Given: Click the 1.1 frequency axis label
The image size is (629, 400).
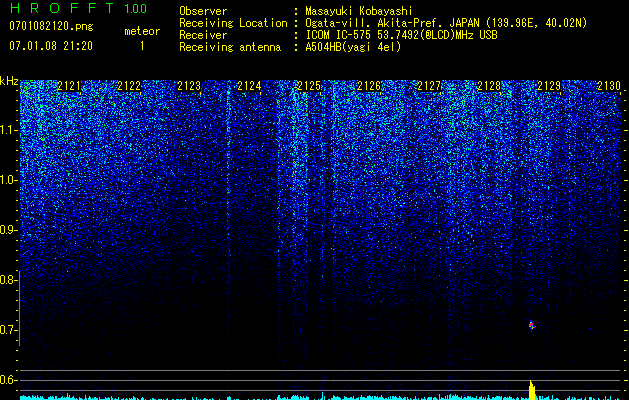Looking at the screenshot, I should 8,130.
